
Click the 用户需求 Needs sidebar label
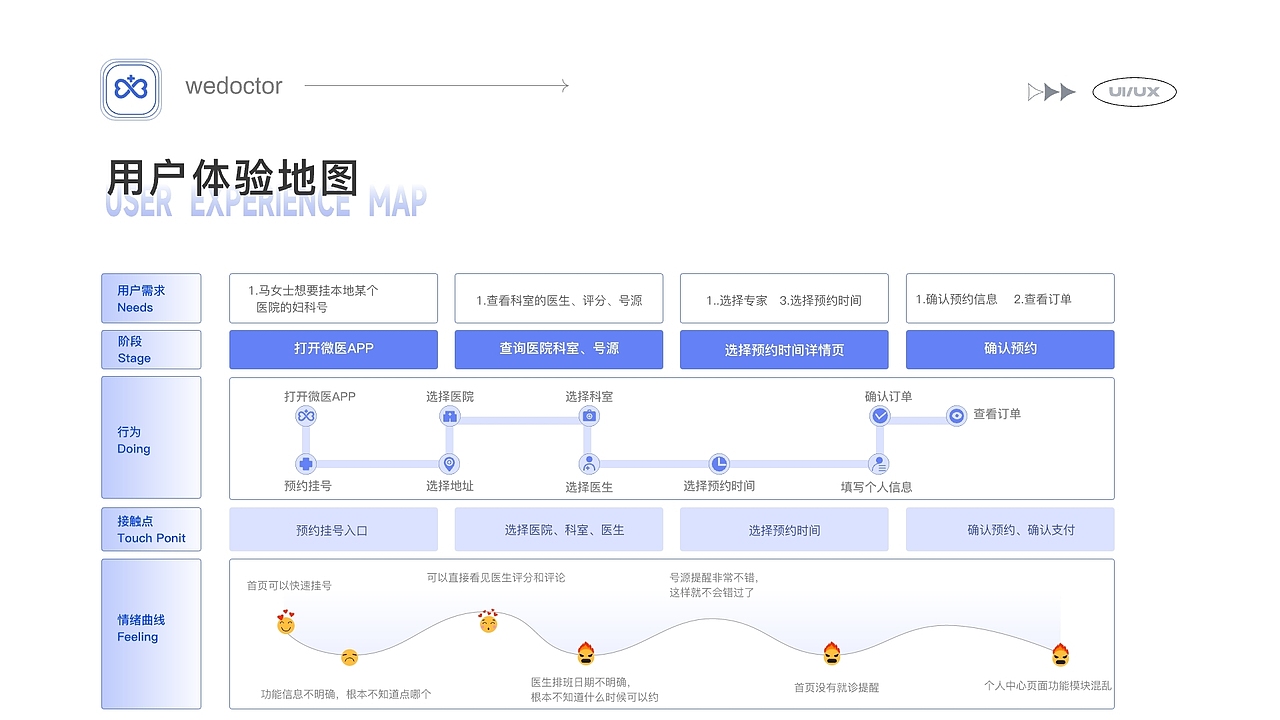point(151,298)
